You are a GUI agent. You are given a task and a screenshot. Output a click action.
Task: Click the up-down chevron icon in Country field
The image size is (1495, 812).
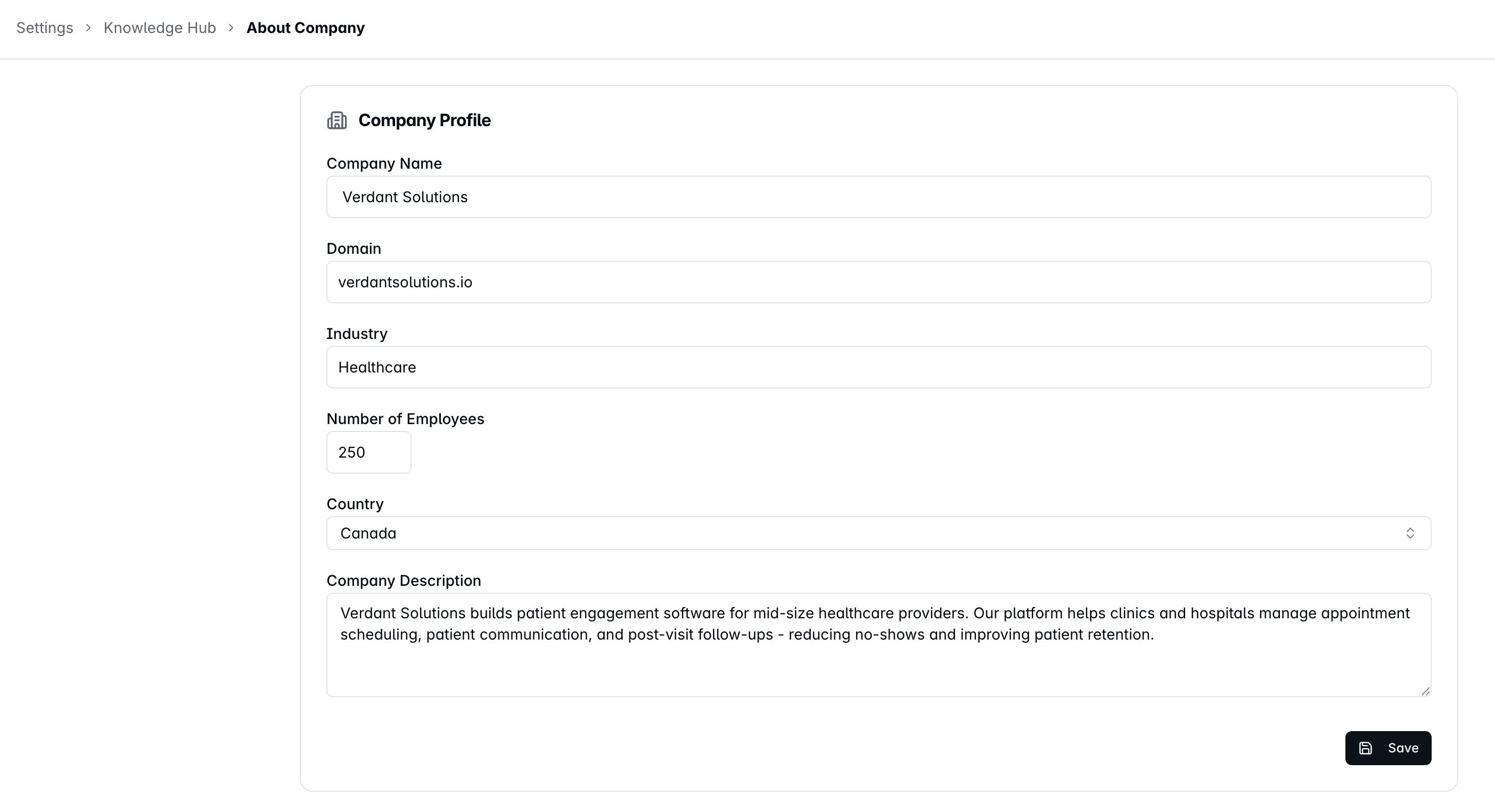pyautogui.click(x=1410, y=533)
